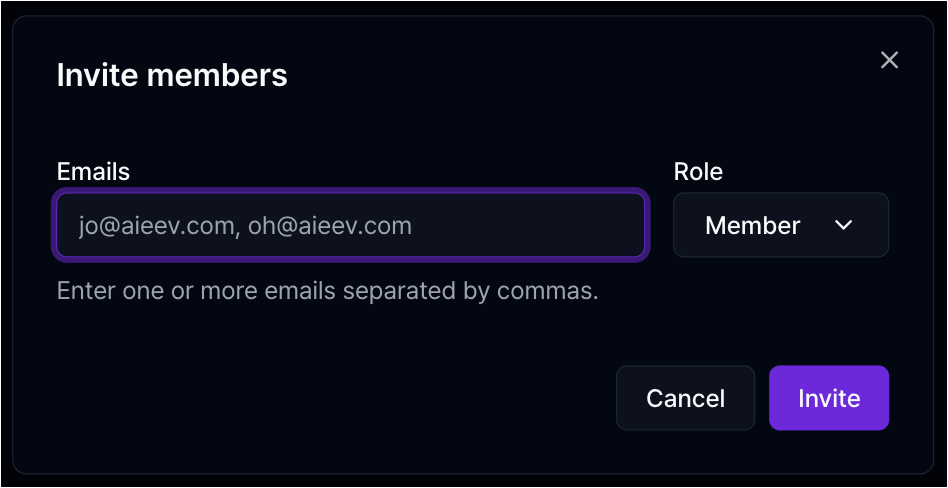Click the jo@aieev.com placeholder text
This screenshot has width=948, height=488.
(155, 226)
